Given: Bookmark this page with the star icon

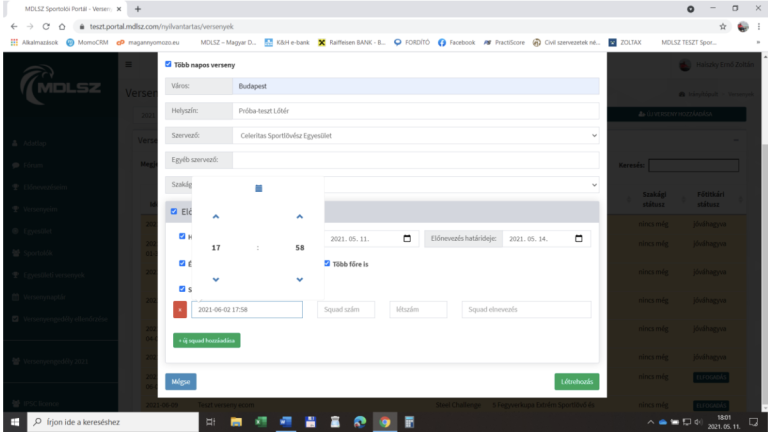Looking at the screenshot, I should point(723,26).
